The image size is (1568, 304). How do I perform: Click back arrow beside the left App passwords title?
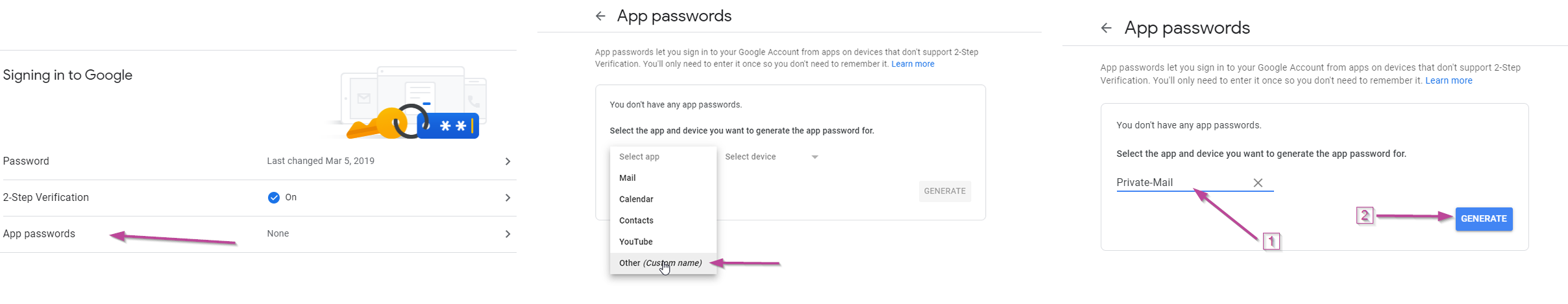[600, 16]
